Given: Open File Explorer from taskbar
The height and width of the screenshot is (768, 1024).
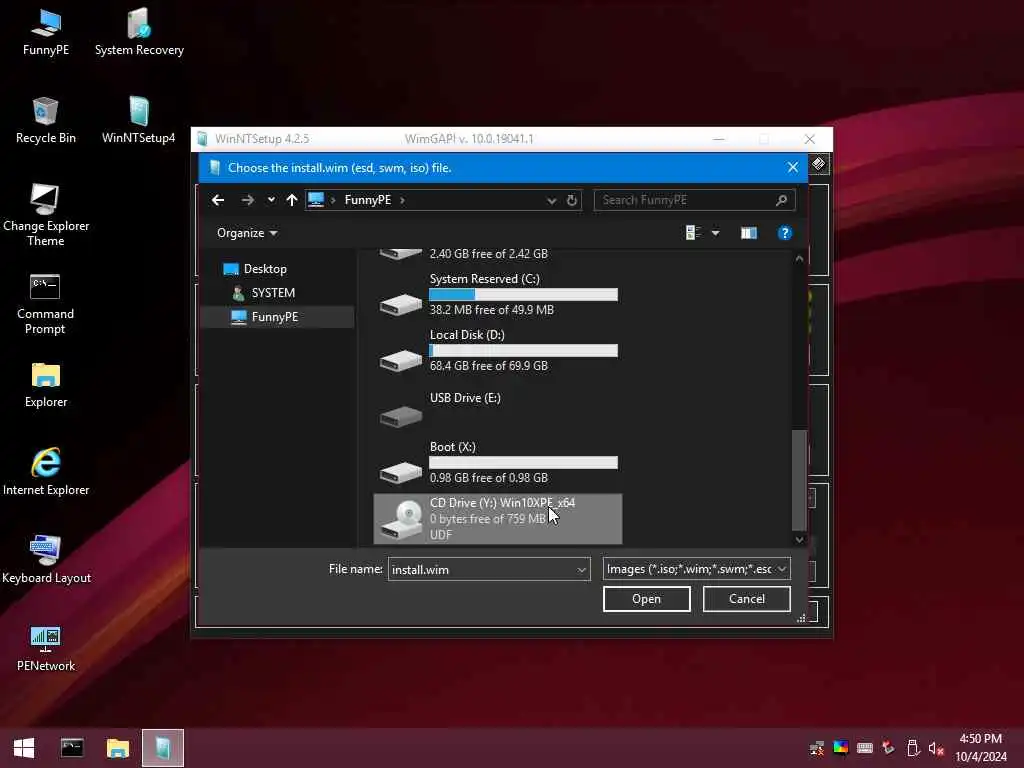Looking at the screenshot, I should pos(118,748).
